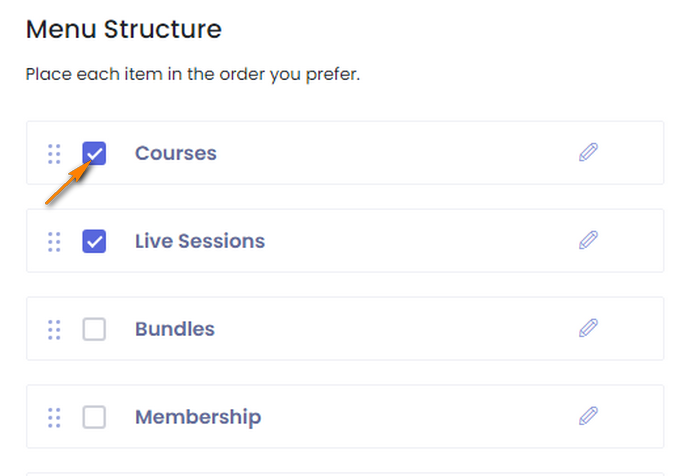
Task: Click empty space between Courses label and pencil
Action: coord(397,153)
